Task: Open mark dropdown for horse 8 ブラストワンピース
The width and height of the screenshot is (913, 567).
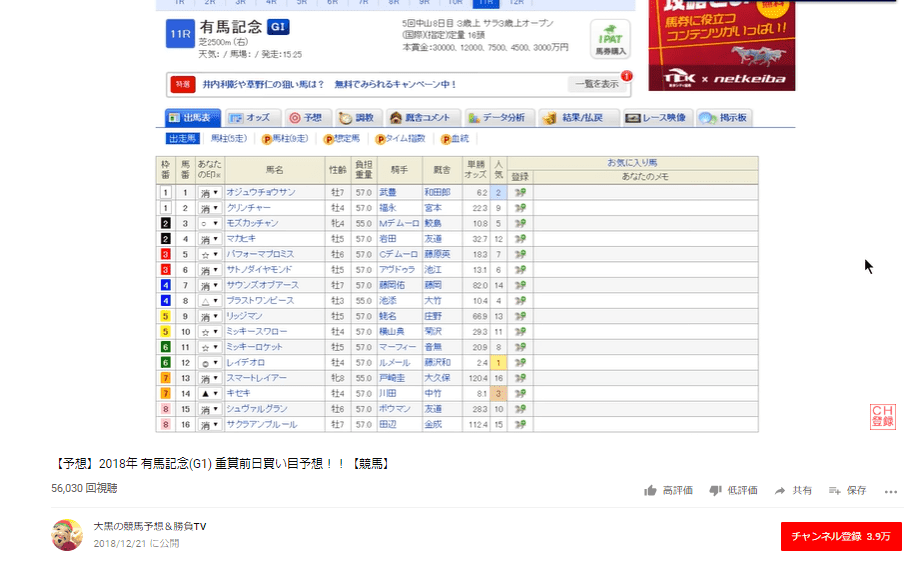Action: [x=210, y=301]
